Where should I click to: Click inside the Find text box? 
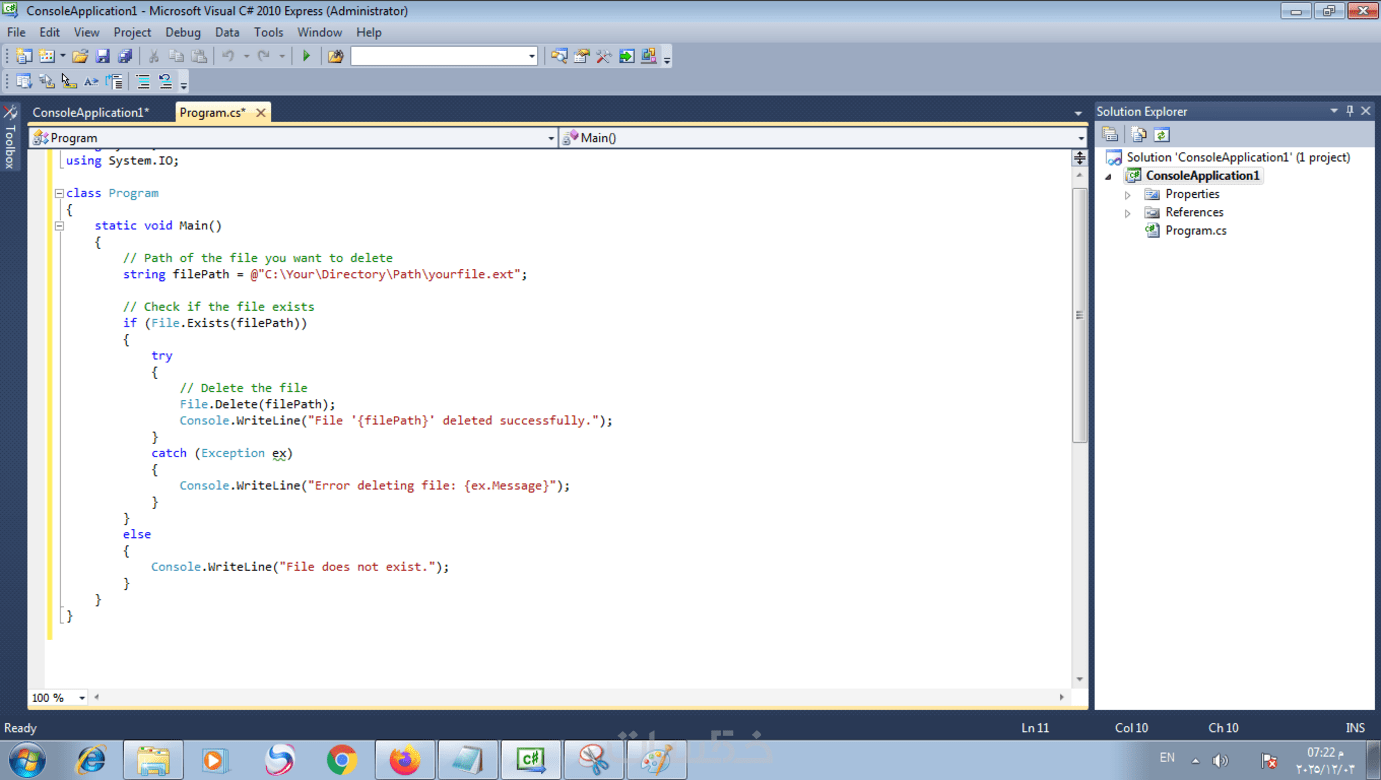[x=438, y=56]
